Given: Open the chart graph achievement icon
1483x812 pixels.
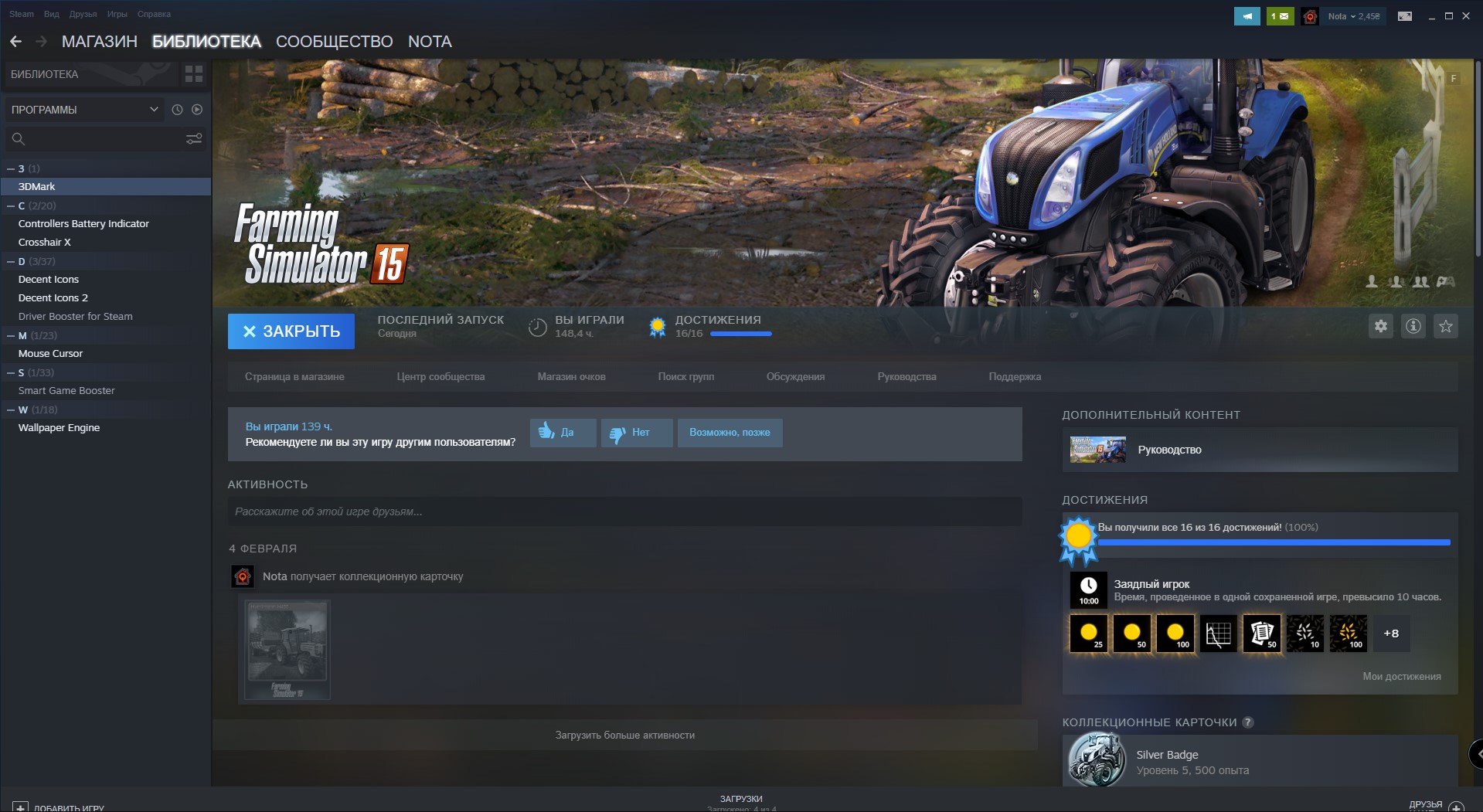Looking at the screenshot, I should point(1219,634).
